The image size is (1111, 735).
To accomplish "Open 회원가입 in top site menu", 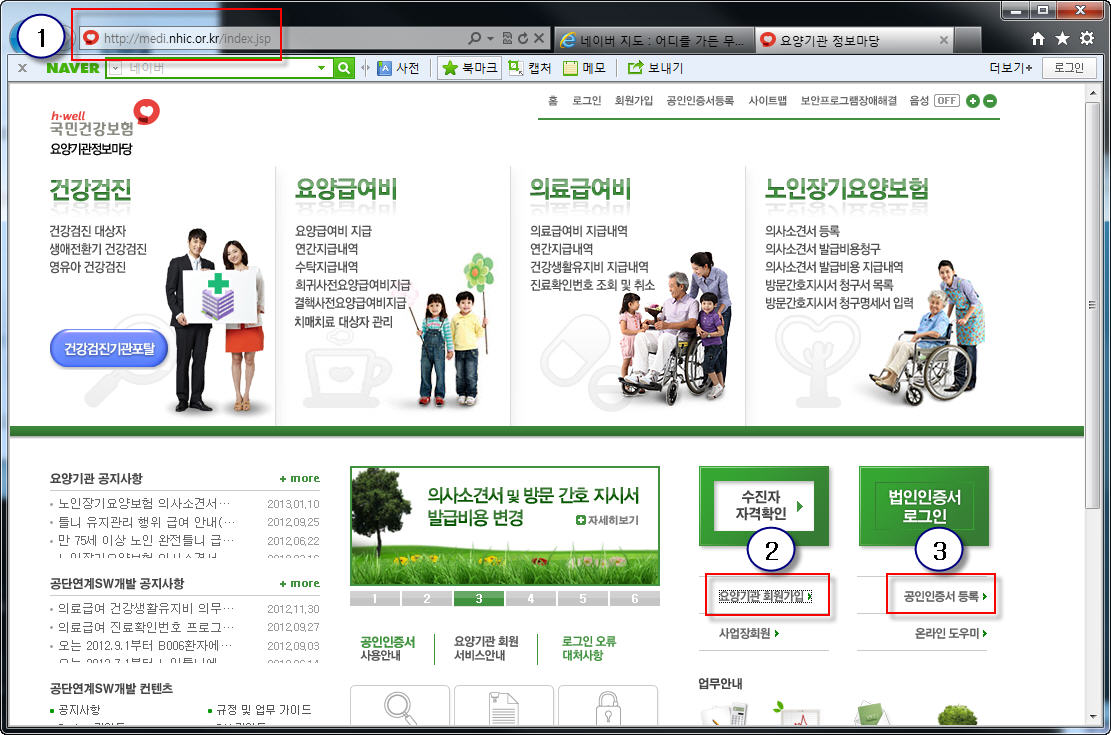I will click(x=633, y=101).
